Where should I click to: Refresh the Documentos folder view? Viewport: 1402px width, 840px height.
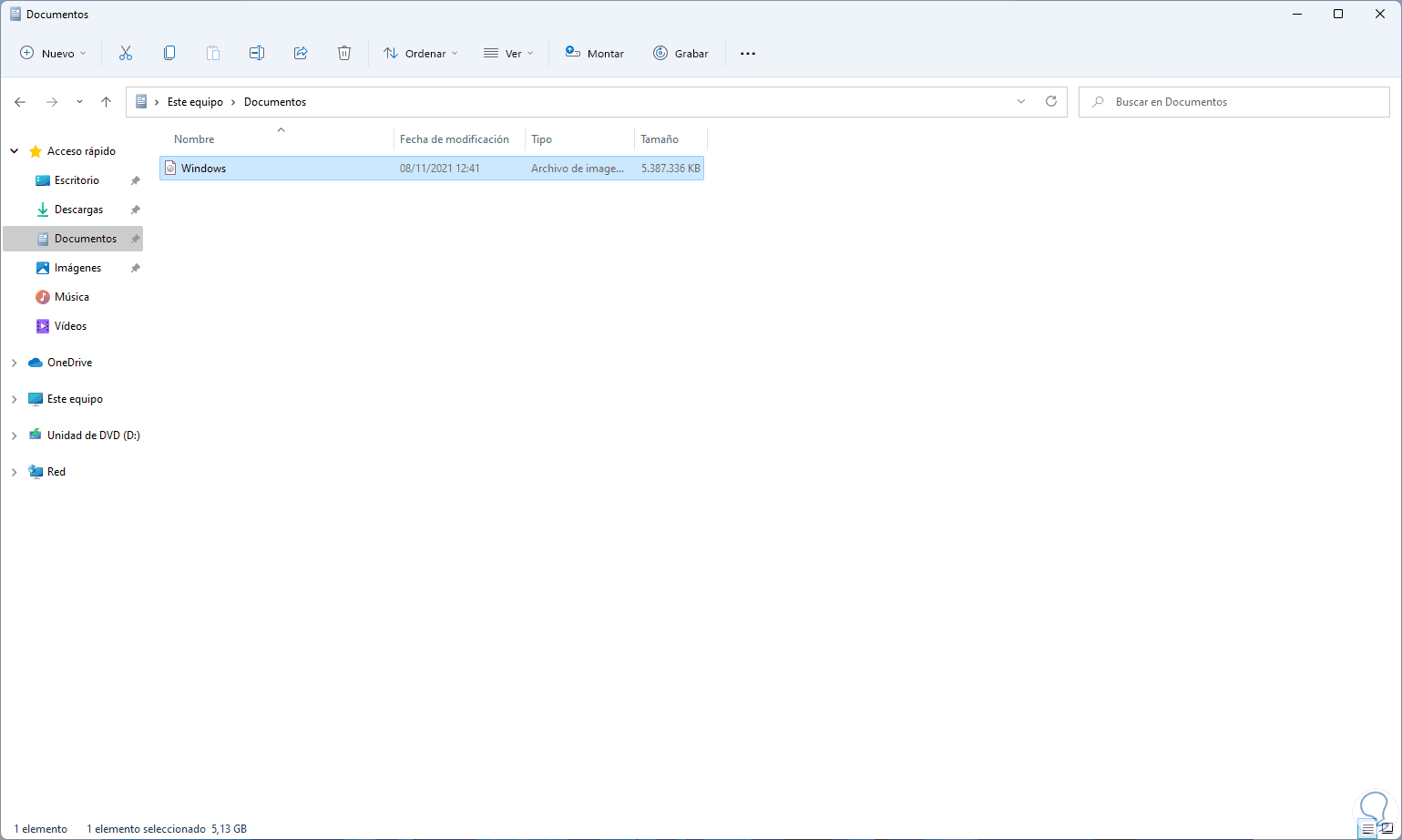tap(1051, 101)
